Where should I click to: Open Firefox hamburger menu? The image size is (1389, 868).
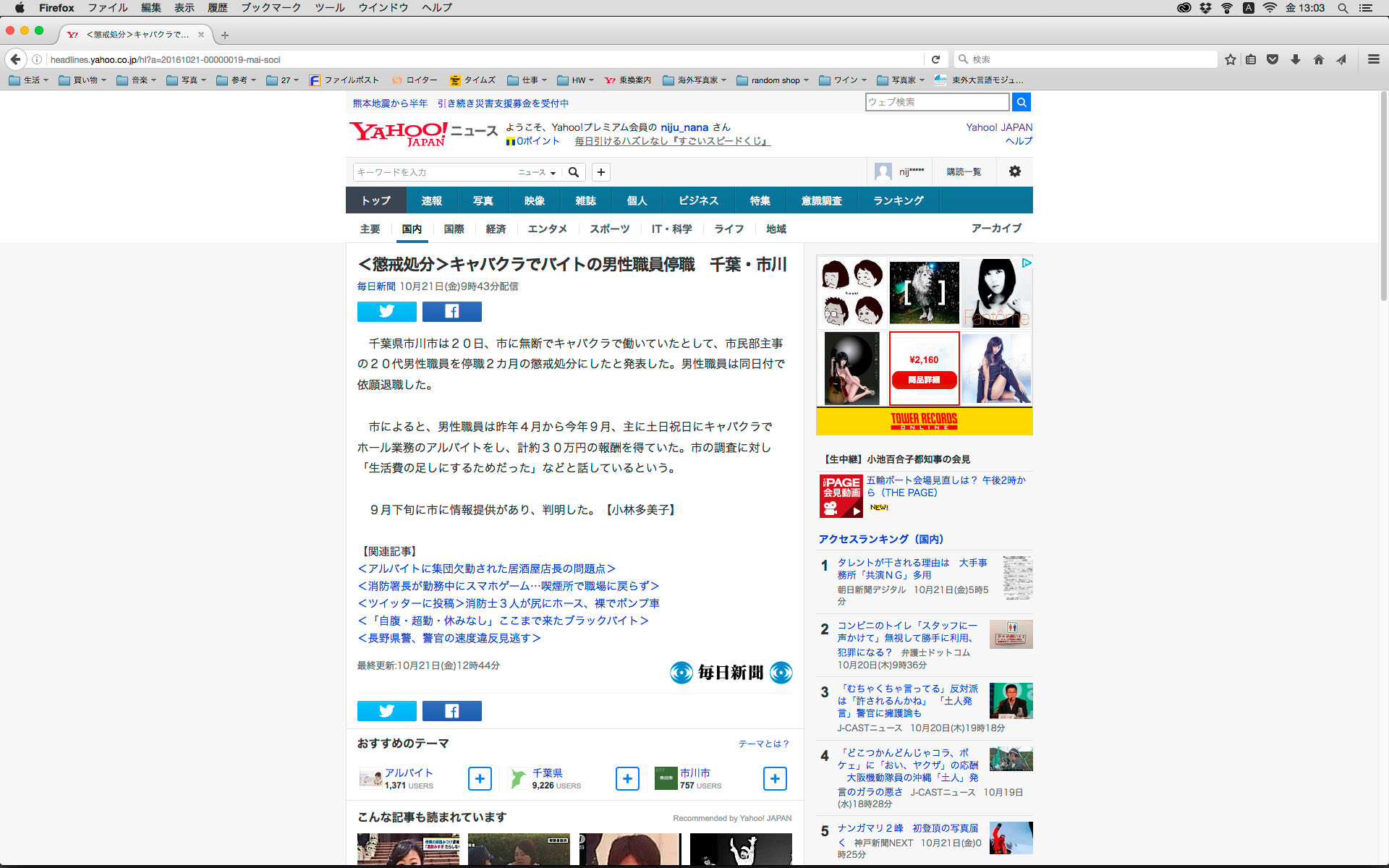click(1373, 59)
